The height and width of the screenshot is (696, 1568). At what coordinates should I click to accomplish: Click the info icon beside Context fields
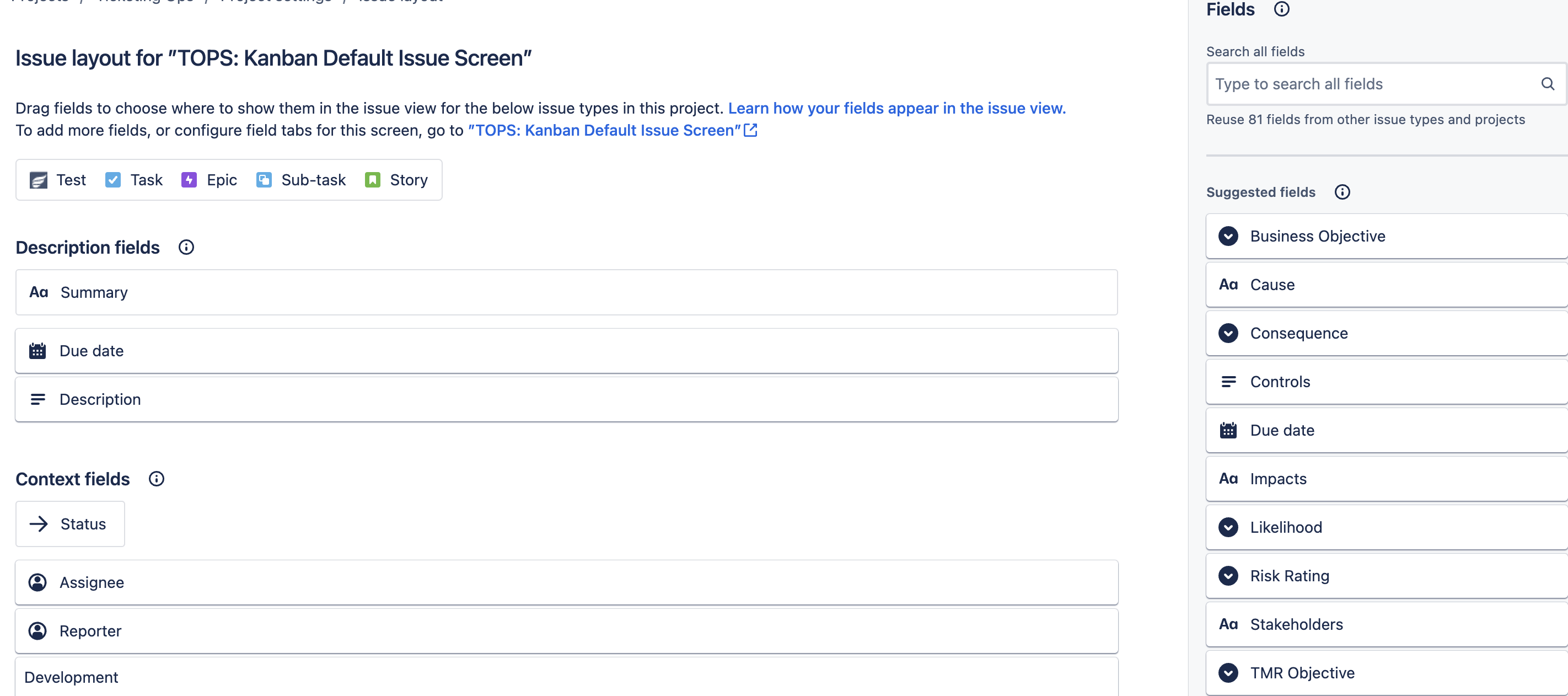(157, 479)
